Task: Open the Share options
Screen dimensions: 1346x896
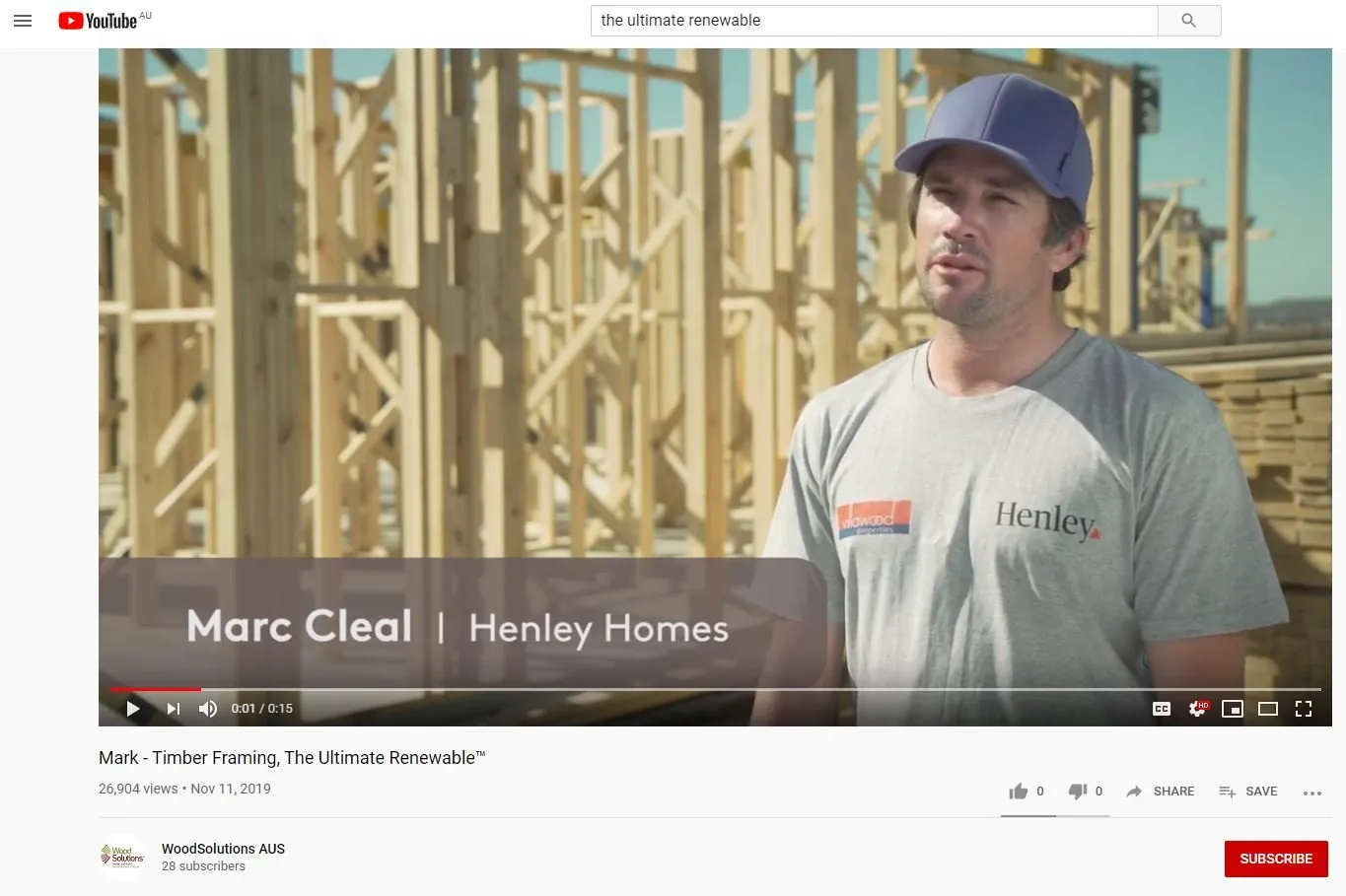Action: (1160, 792)
